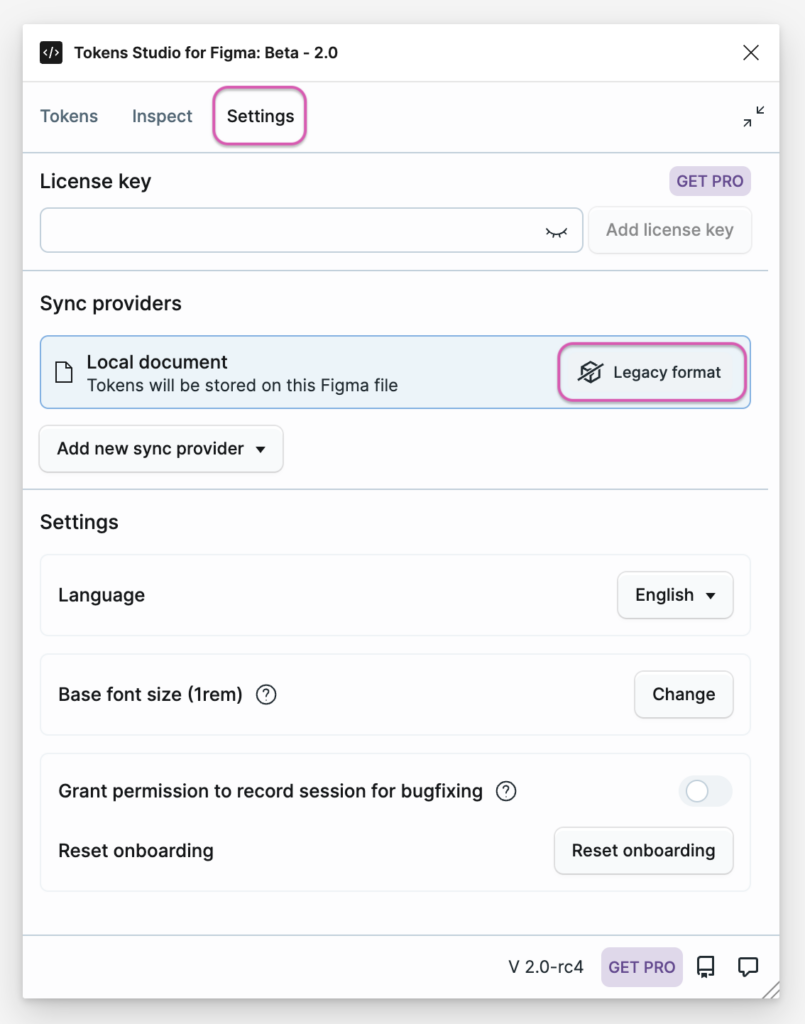
Task: Open the English language dropdown
Action: pyautogui.click(x=675, y=595)
